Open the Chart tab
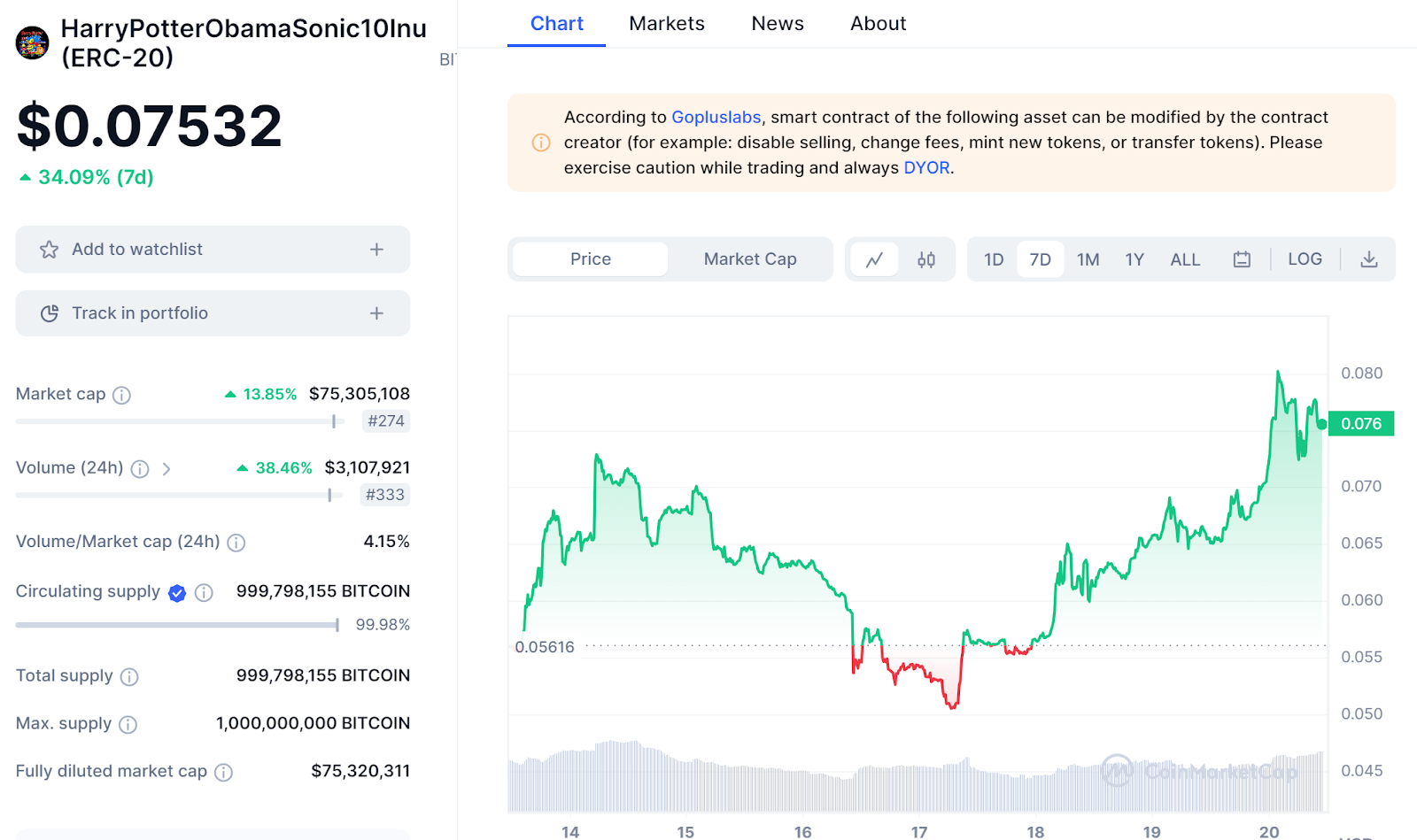The width and height of the screenshot is (1417, 840). [557, 24]
